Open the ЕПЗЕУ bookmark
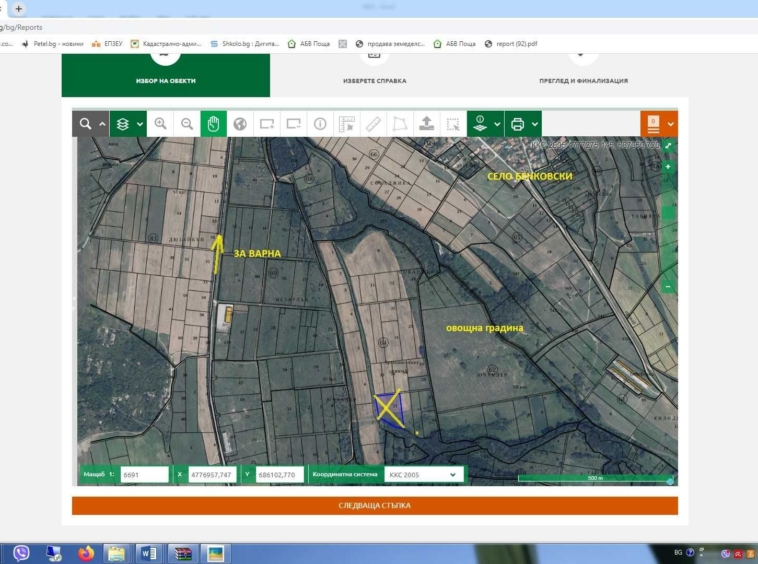This screenshot has width=758, height=564. [107, 43]
